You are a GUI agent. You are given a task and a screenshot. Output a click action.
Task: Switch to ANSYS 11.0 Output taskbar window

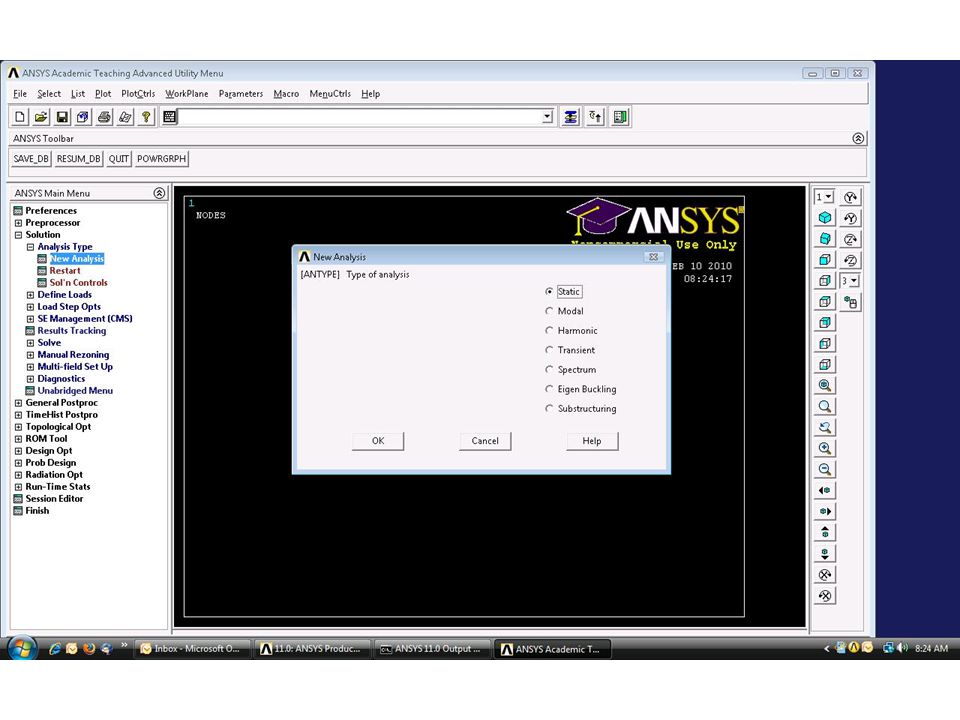(x=432, y=649)
